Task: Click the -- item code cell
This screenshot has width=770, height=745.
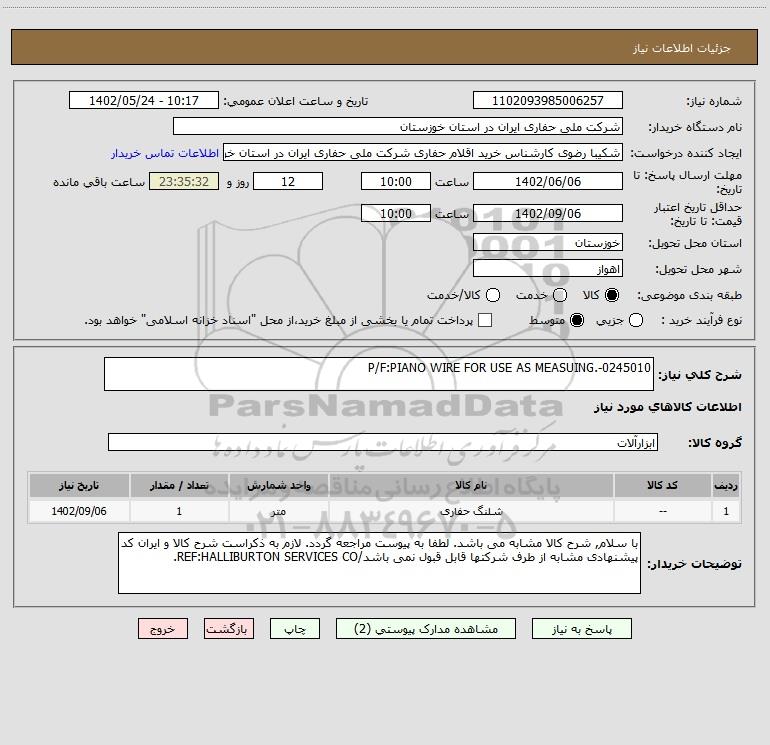Action: tap(662, 511)
